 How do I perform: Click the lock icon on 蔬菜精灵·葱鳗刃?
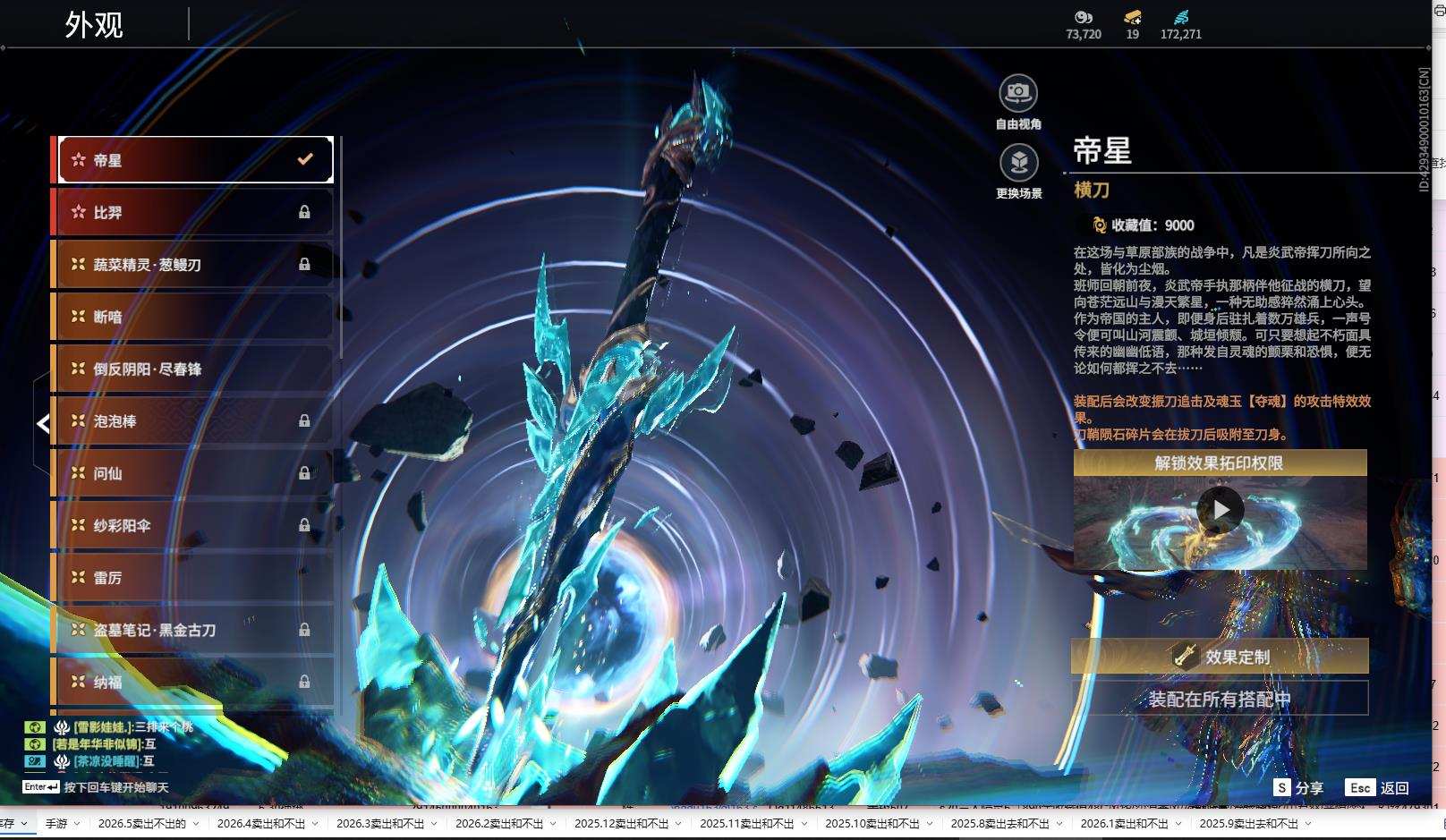[x=304, y=264]
